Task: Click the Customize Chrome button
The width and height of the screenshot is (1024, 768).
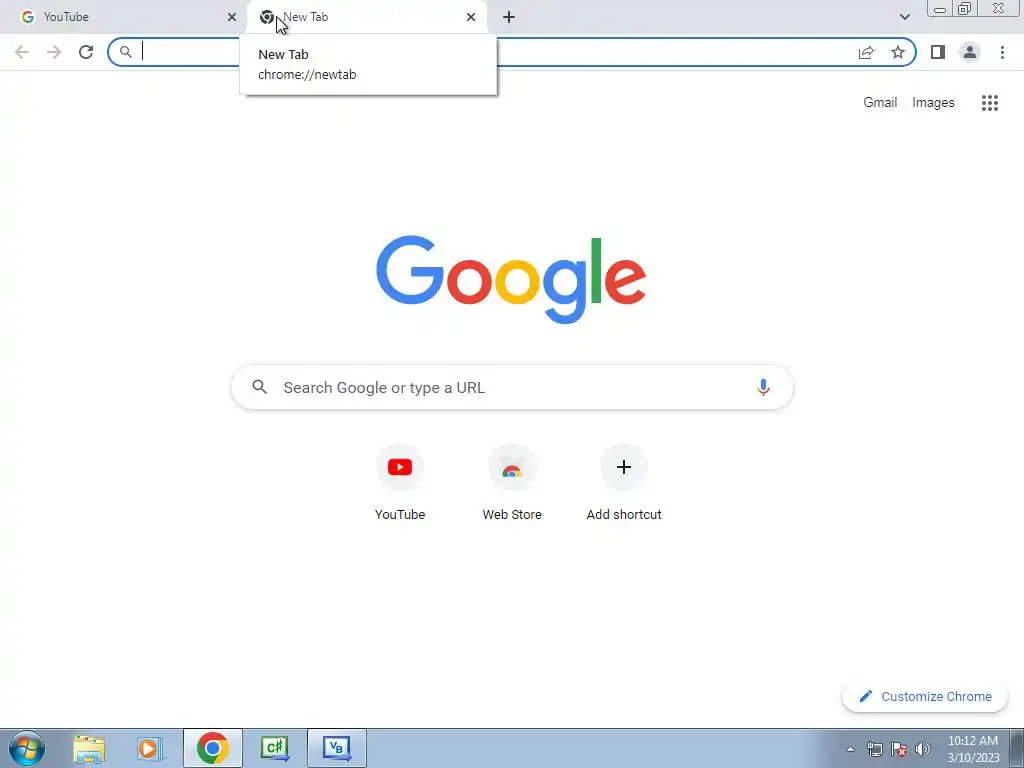Action: [x=925, y=696]
